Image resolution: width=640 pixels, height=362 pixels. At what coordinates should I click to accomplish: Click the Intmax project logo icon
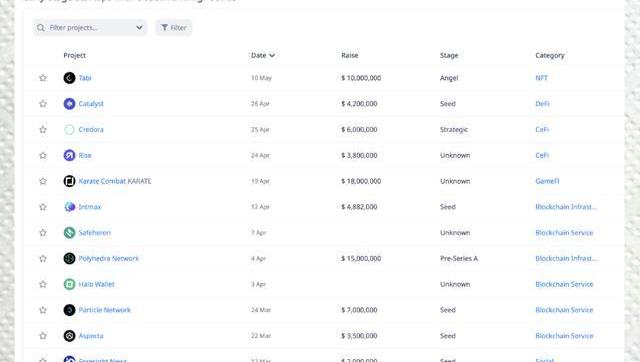pyautogui.click(x=69, y=207)
